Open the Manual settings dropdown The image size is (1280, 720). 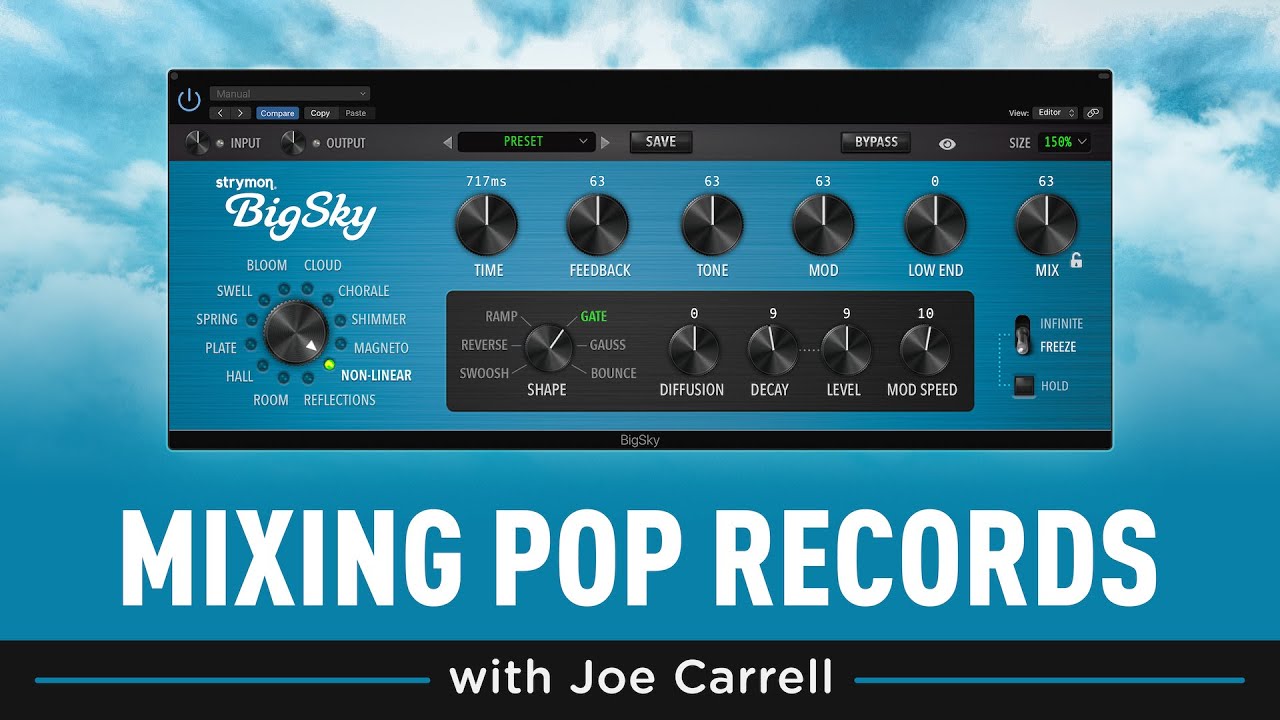290,94
